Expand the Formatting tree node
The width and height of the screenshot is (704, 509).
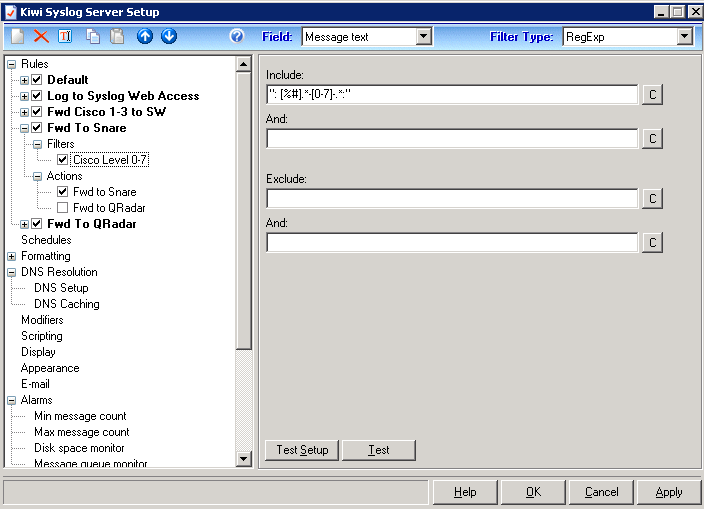click(12, 256)
